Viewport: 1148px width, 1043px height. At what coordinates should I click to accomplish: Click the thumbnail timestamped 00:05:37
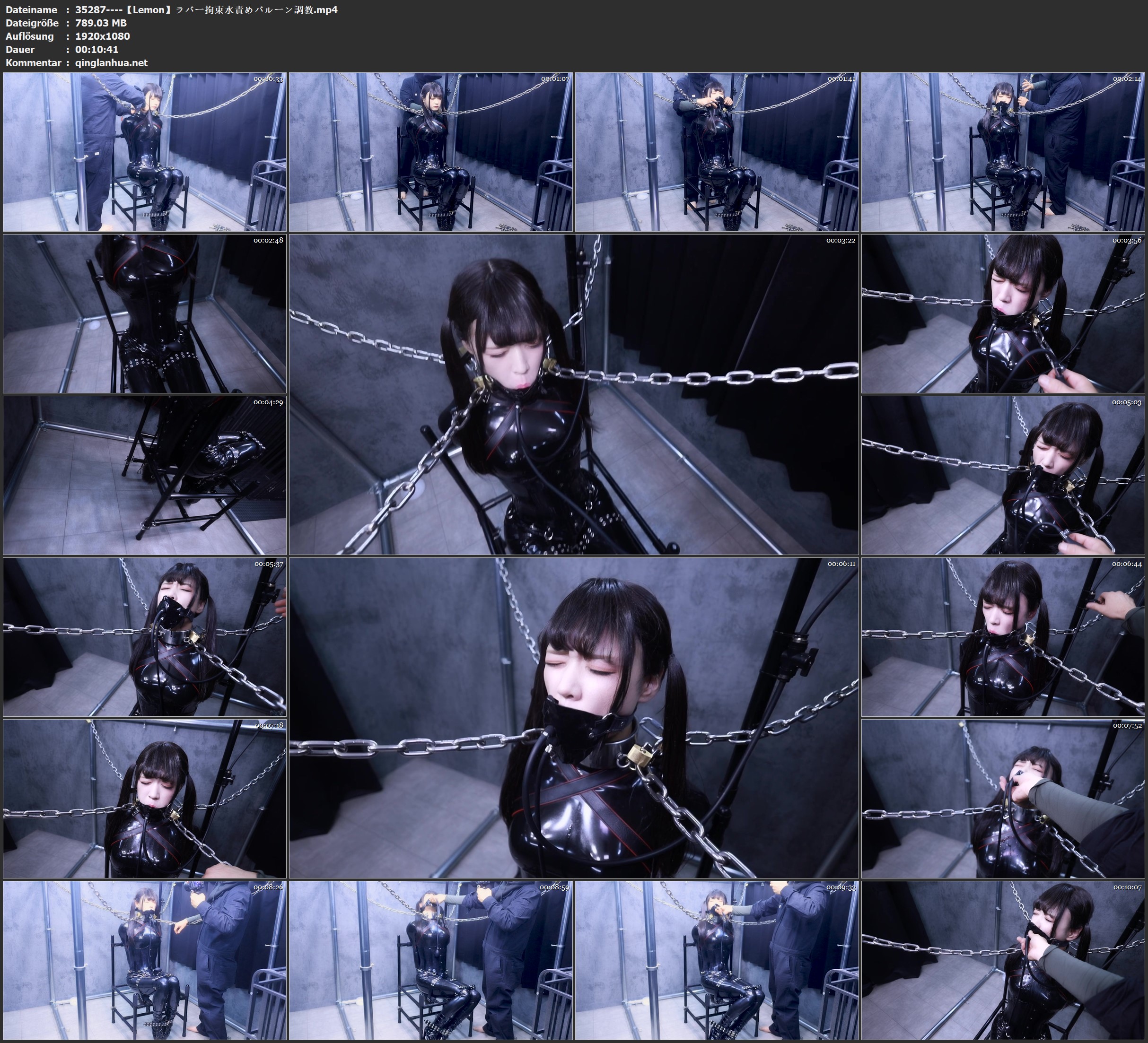(145, 637)
